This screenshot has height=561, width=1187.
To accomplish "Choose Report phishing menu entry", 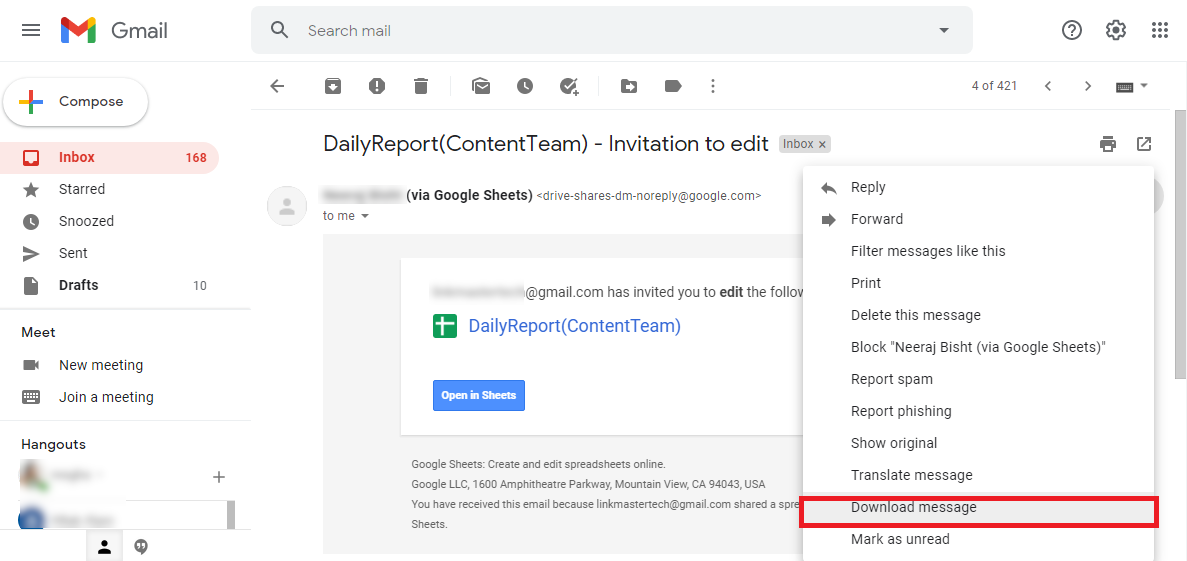I will (x=978, y=411).
